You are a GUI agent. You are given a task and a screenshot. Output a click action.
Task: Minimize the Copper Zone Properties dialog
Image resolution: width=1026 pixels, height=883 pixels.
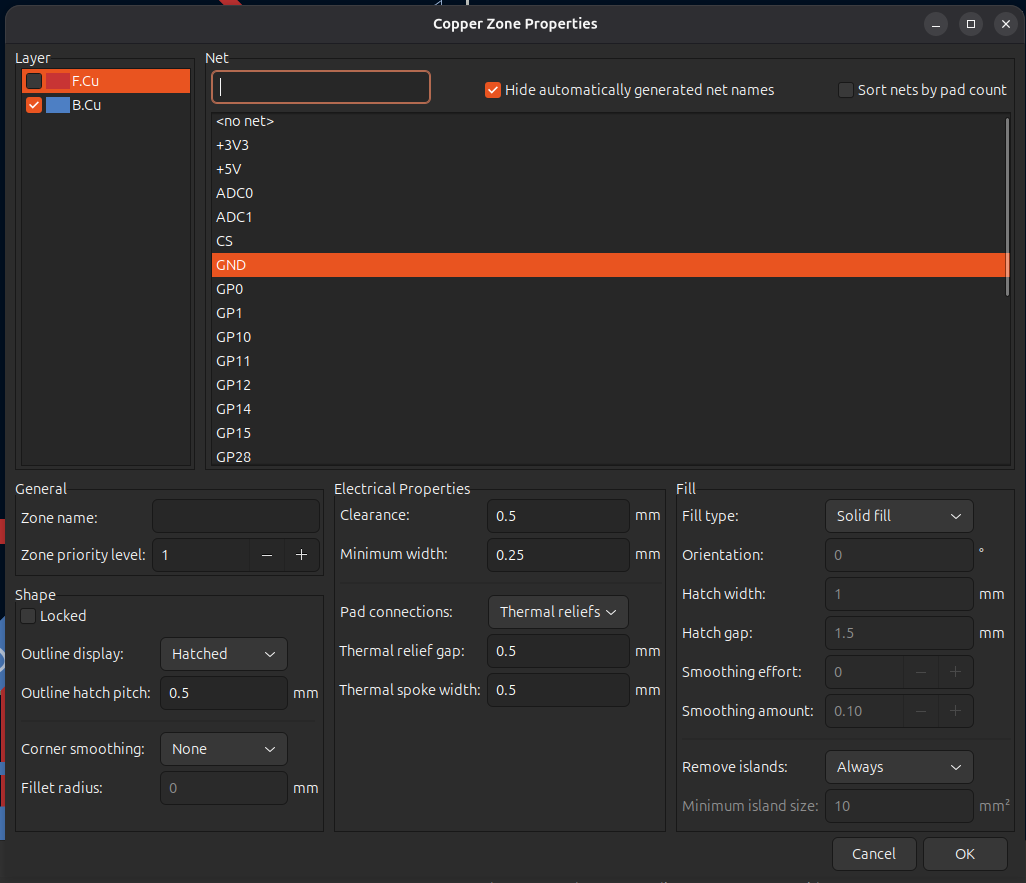click(x=935, y=24)
